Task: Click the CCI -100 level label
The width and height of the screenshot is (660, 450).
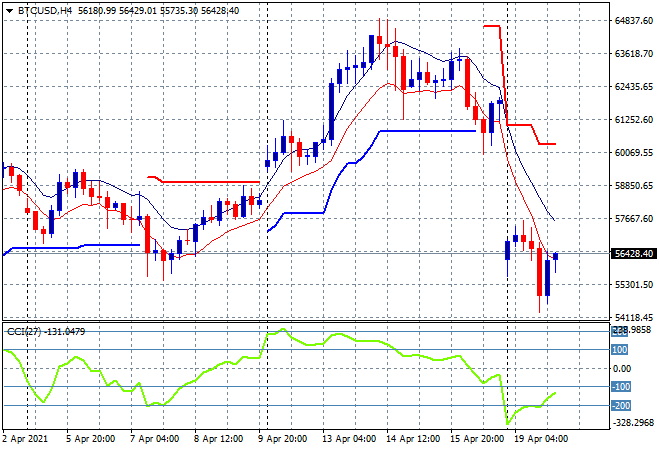Action: pos(621,386)
